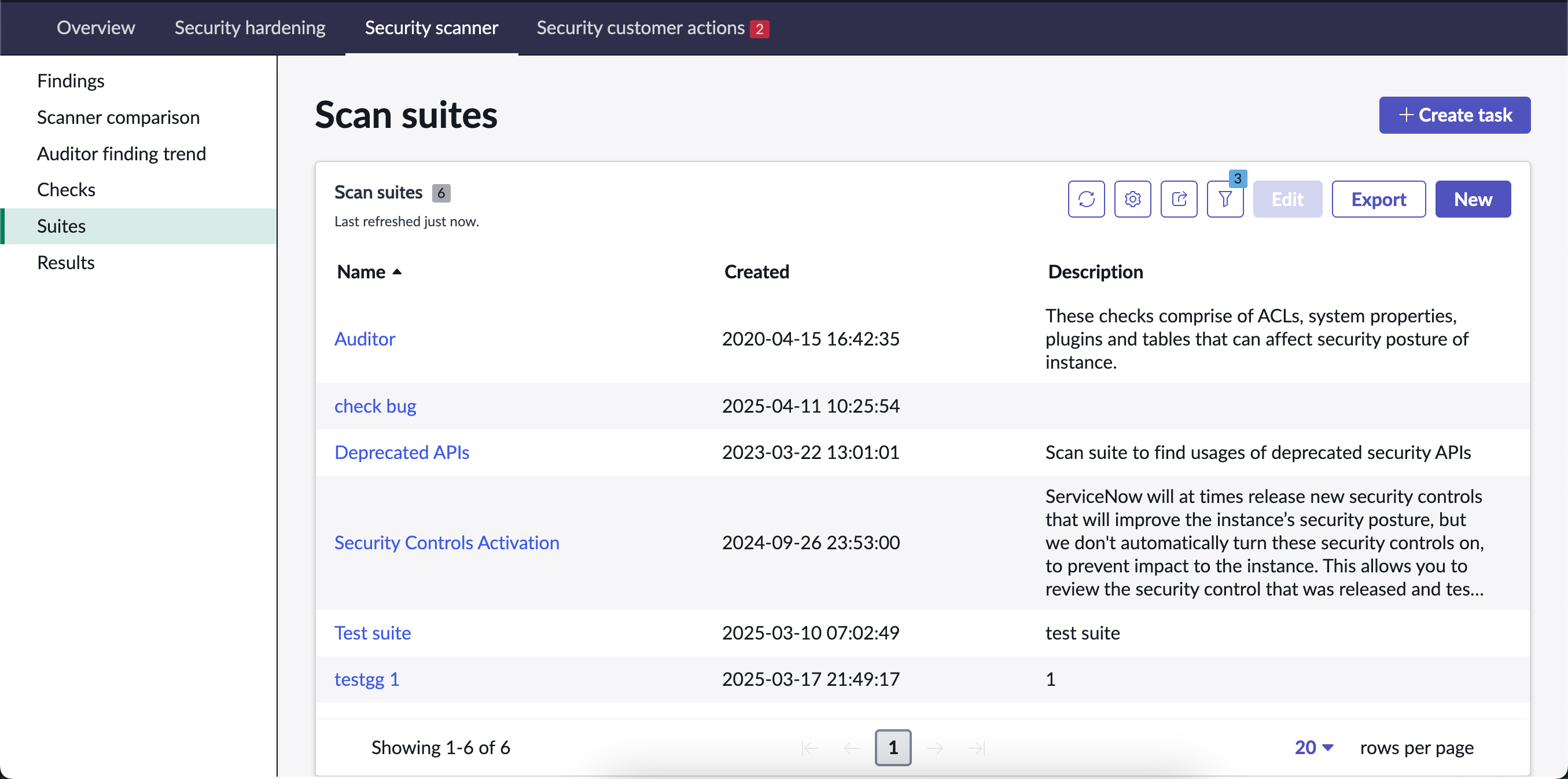1568x779 pixels.
Task: Open the Auditor suite link
Action: click(x=364, y=339)
